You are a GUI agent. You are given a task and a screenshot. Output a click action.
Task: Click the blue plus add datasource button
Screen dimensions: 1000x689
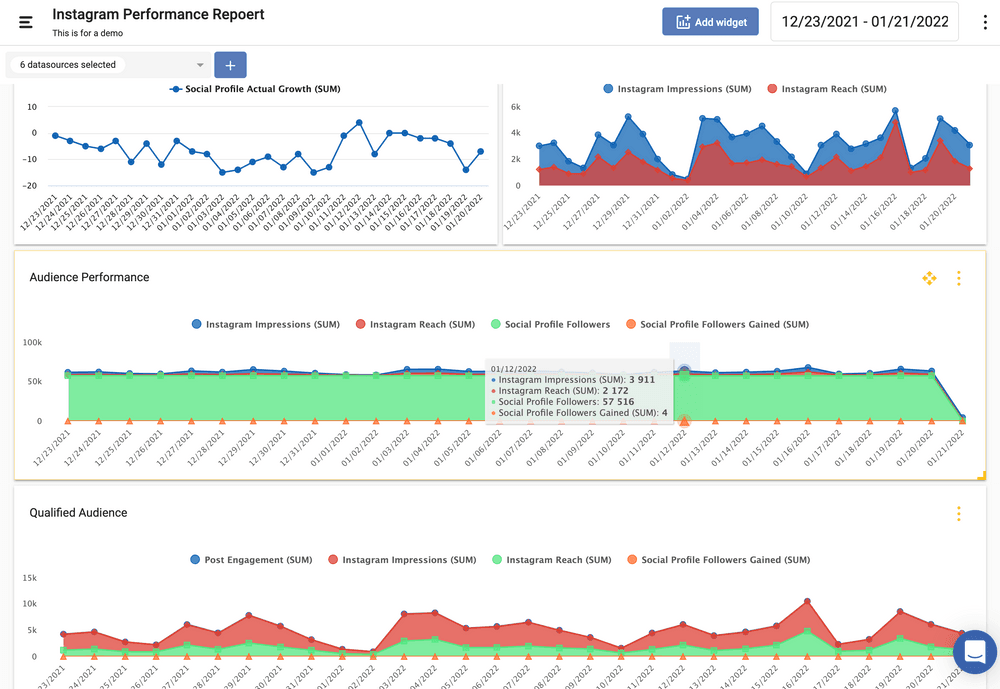230,65
